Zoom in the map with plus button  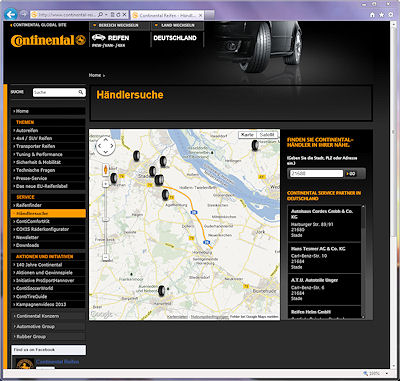click(106, 184)
